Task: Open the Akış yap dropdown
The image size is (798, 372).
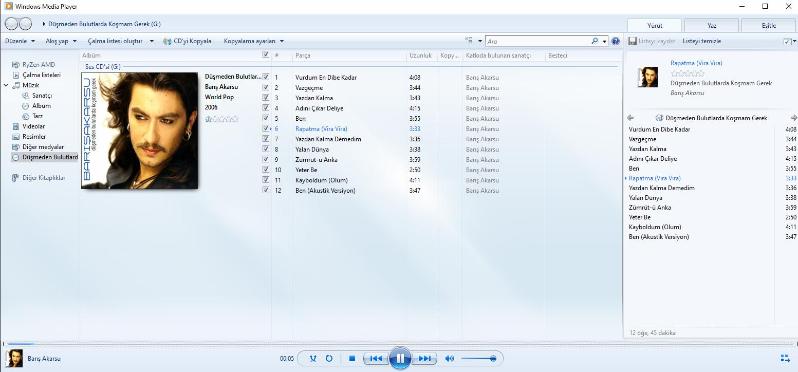Action: pos(61,41)
